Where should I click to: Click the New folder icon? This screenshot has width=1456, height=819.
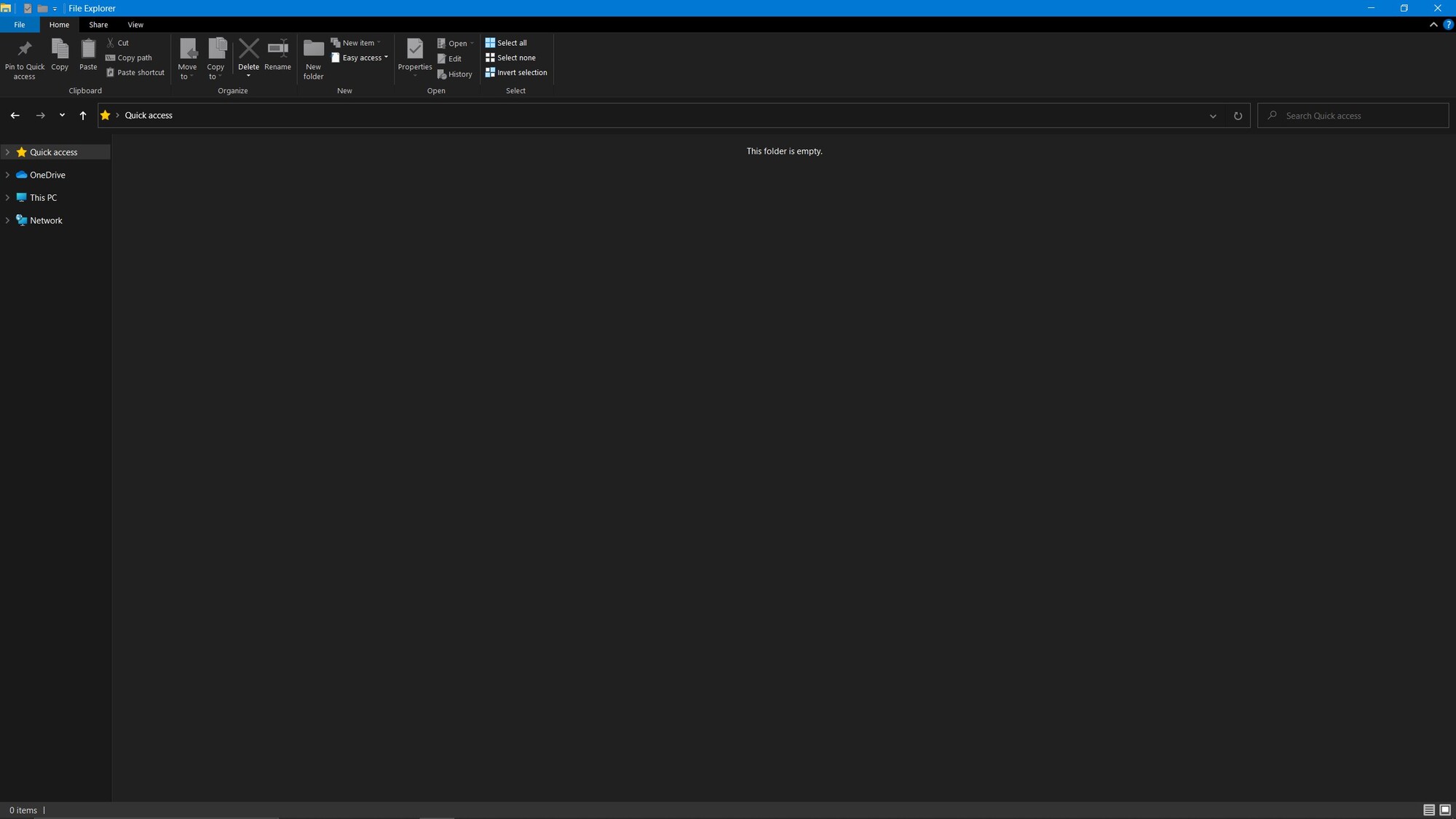[x=313, y=50]
